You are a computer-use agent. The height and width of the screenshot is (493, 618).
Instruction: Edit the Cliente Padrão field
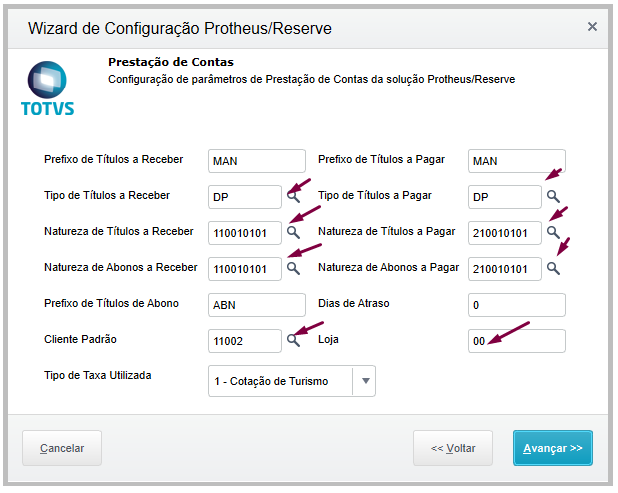point(245,341)
